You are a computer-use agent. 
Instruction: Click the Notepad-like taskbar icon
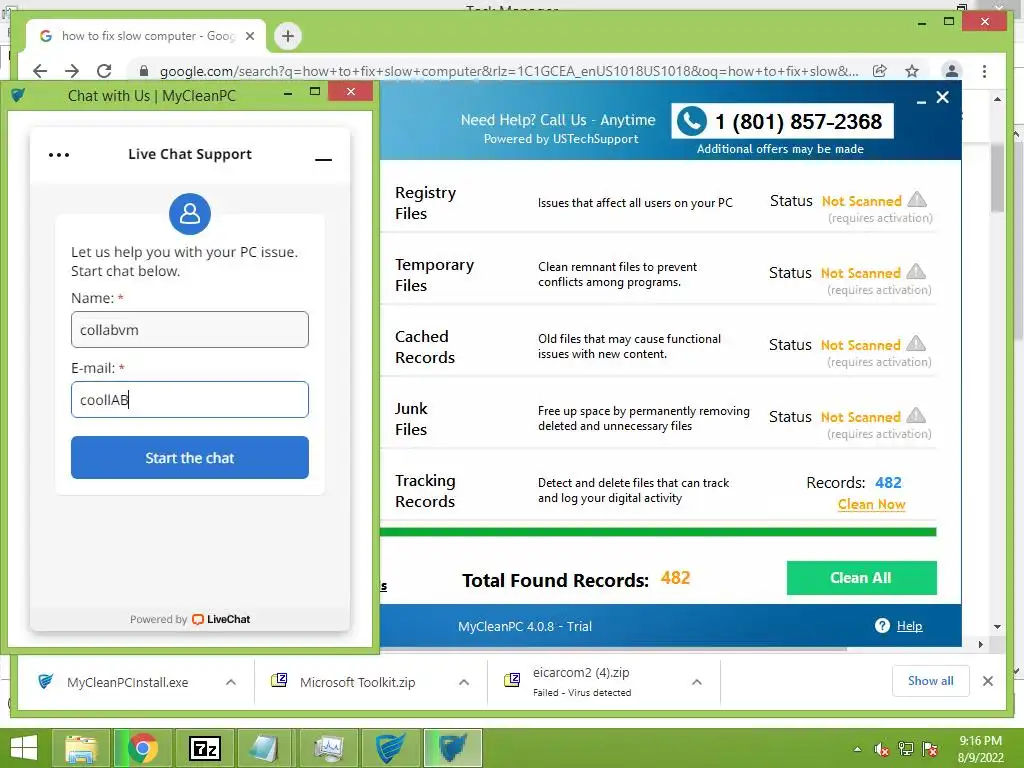pyautogui.click(x=264, y=748)
